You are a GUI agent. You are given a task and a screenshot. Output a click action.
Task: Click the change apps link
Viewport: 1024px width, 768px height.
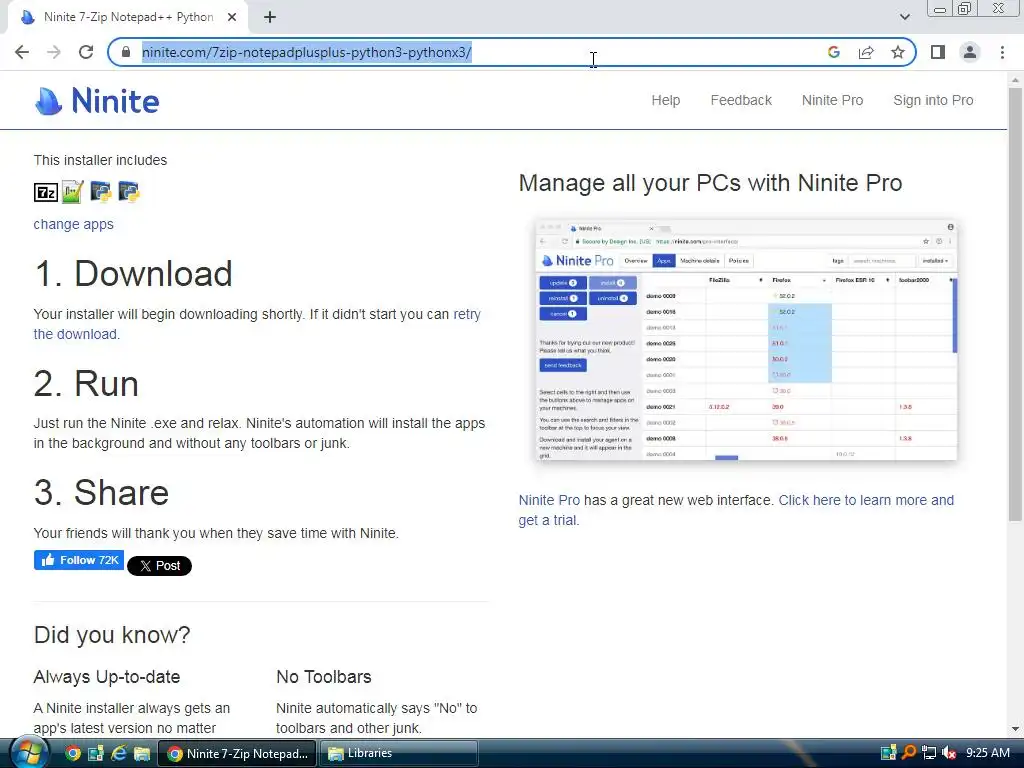(73, 224)
